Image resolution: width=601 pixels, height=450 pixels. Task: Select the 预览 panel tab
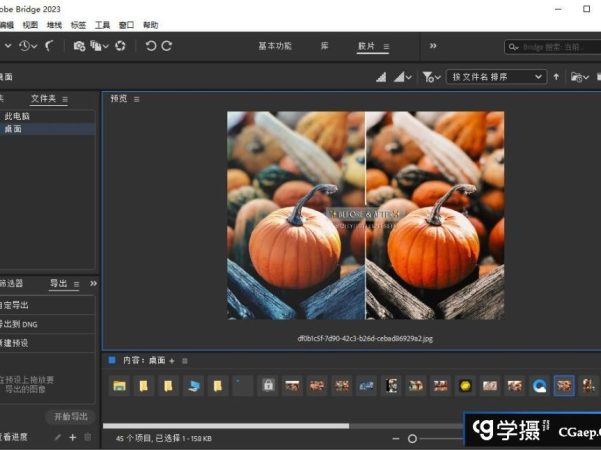(x=119, y=99)
